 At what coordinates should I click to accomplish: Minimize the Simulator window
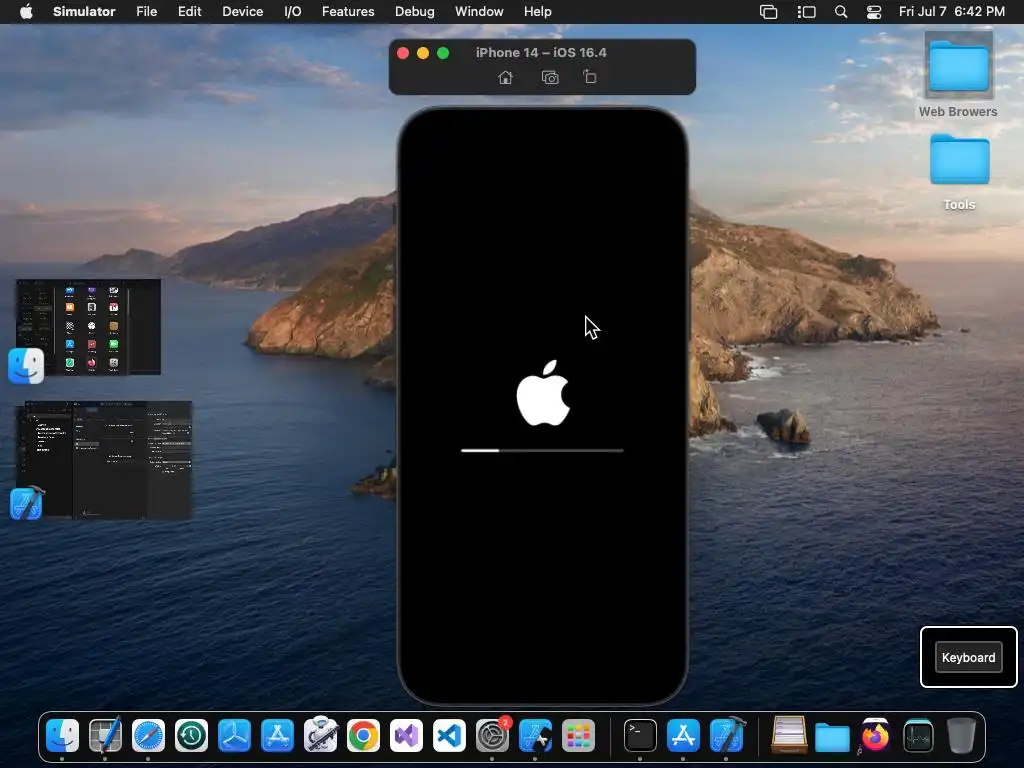click(x=423, y=53)
